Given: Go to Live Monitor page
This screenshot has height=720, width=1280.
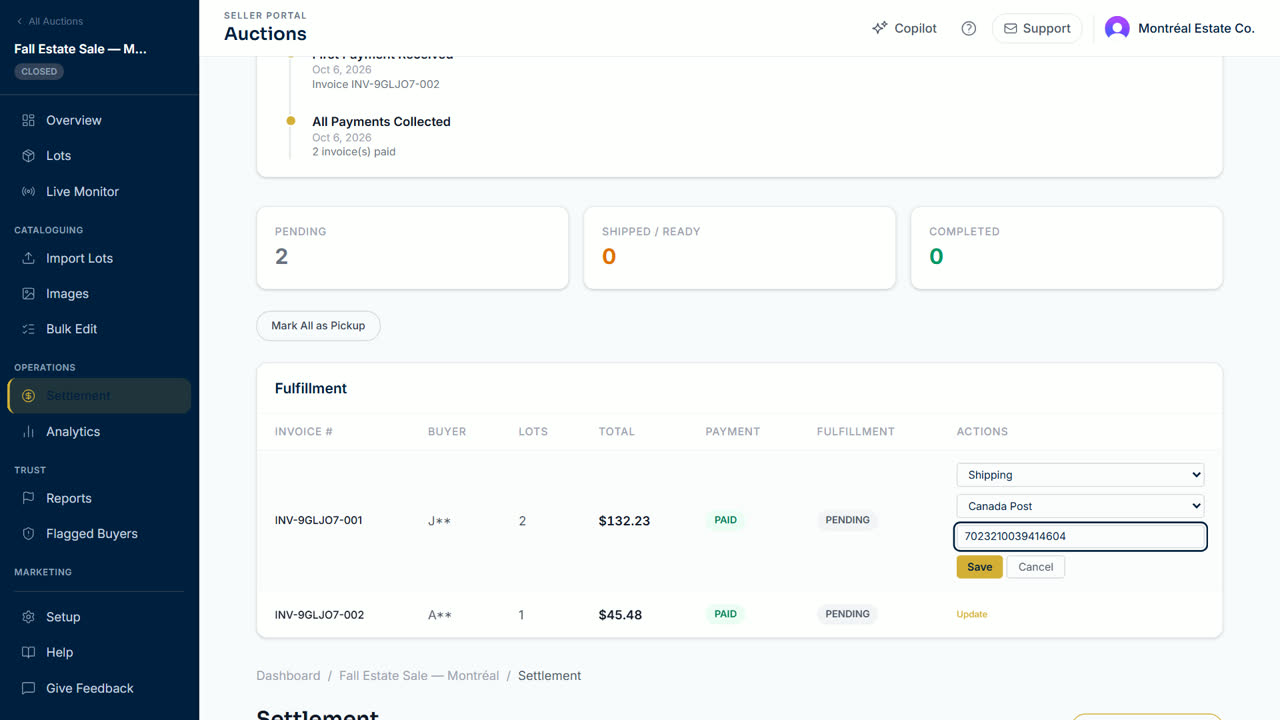Looking at the screenshot, I should [x=99, y=192].
